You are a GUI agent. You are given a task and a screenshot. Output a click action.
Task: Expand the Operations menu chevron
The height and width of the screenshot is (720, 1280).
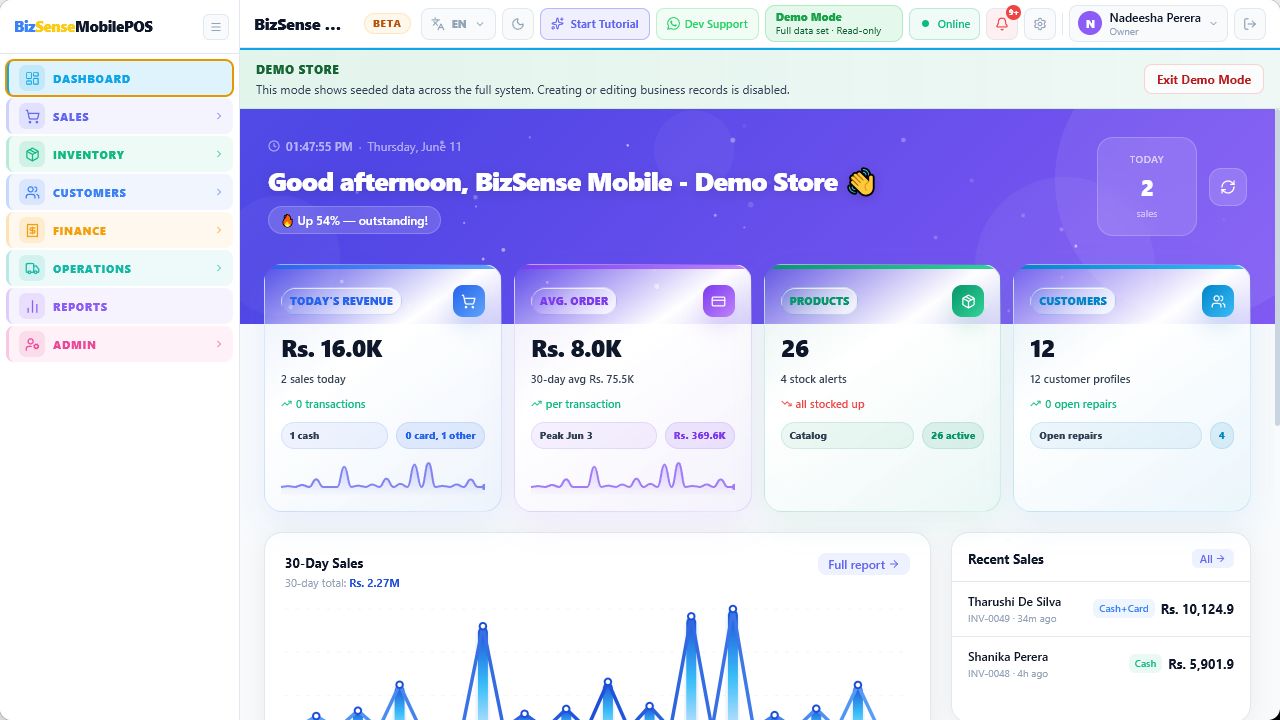(219, 269)
